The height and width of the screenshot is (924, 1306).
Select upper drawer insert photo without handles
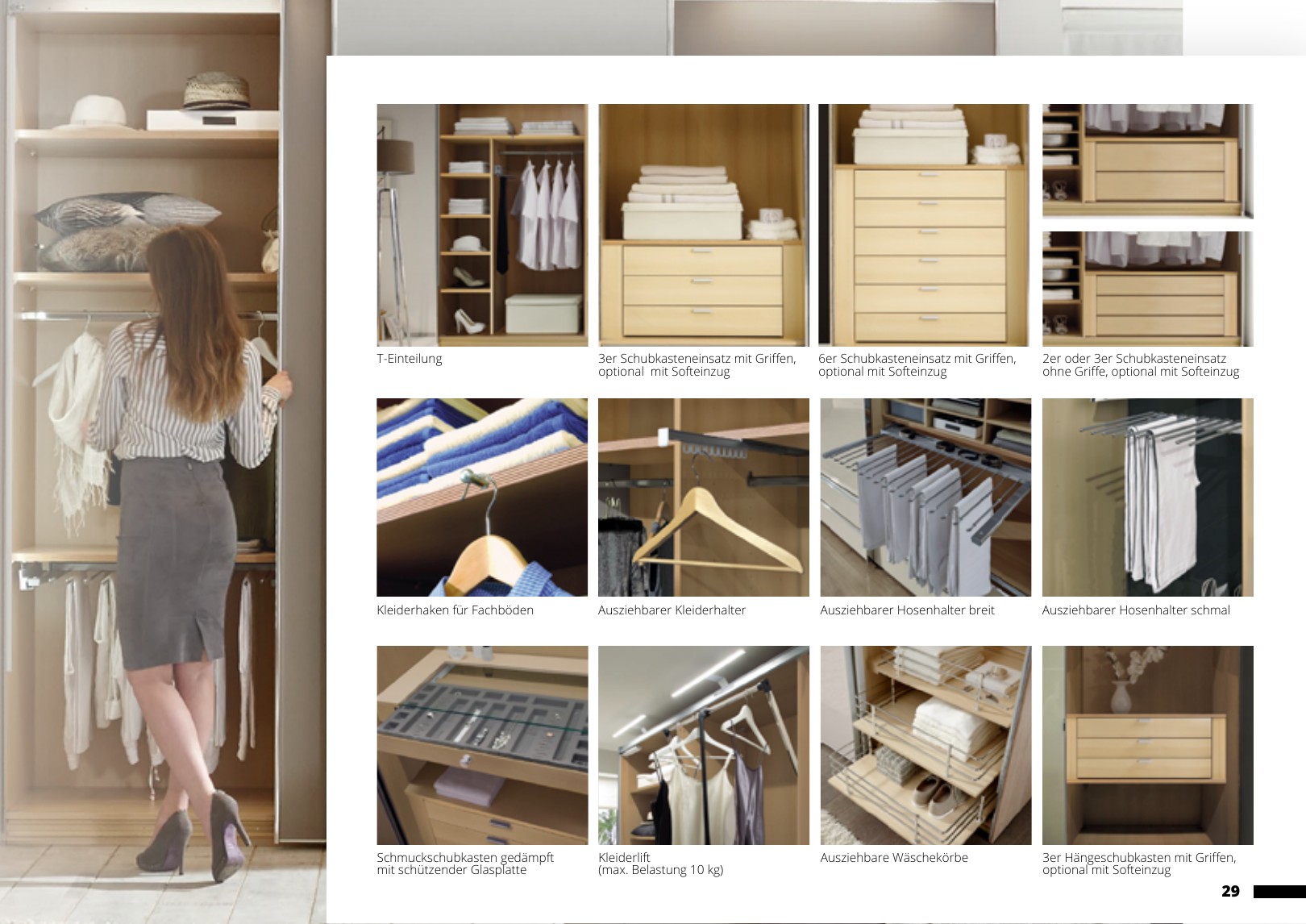pos(1148,161)
